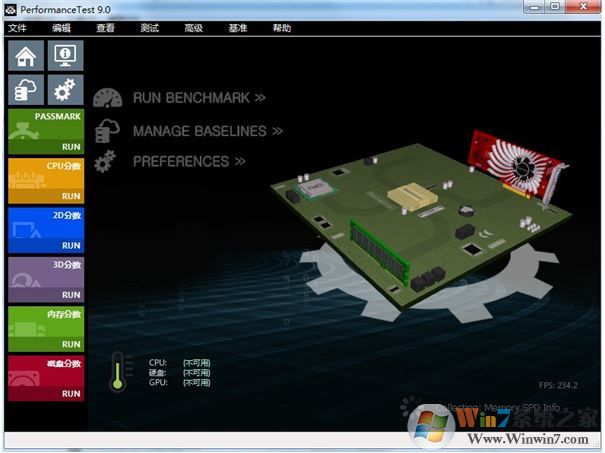
Task: Click the gear icon beside PREFERENCES
Action: click(x=106, y=161)
